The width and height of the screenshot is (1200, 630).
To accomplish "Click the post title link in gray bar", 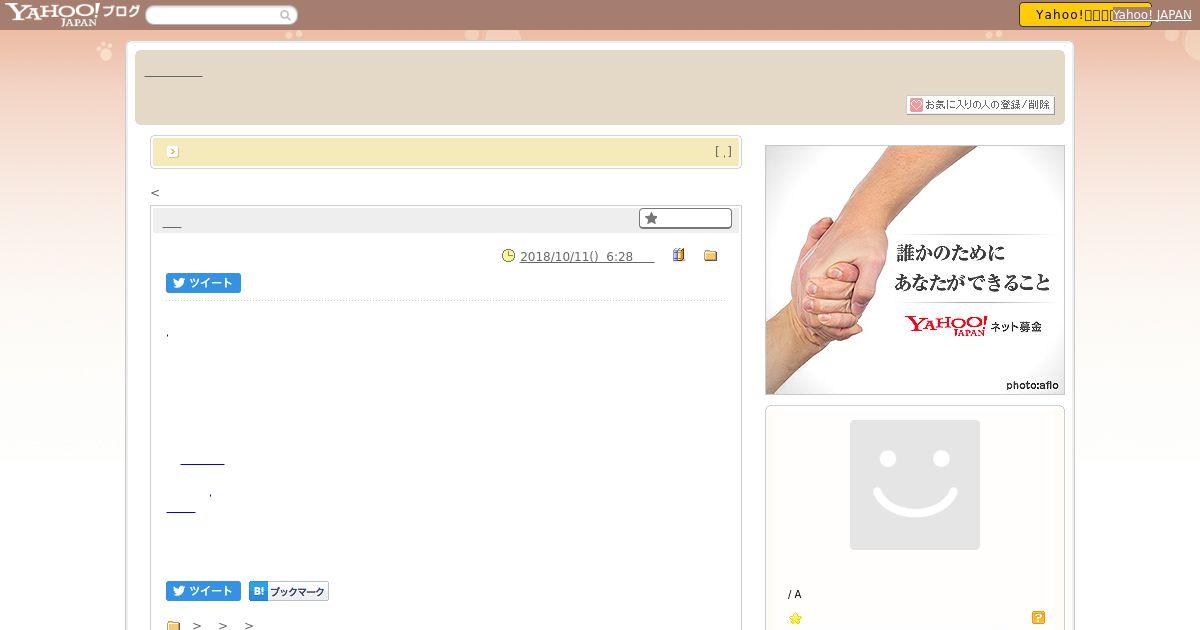I will click(172, 223).
